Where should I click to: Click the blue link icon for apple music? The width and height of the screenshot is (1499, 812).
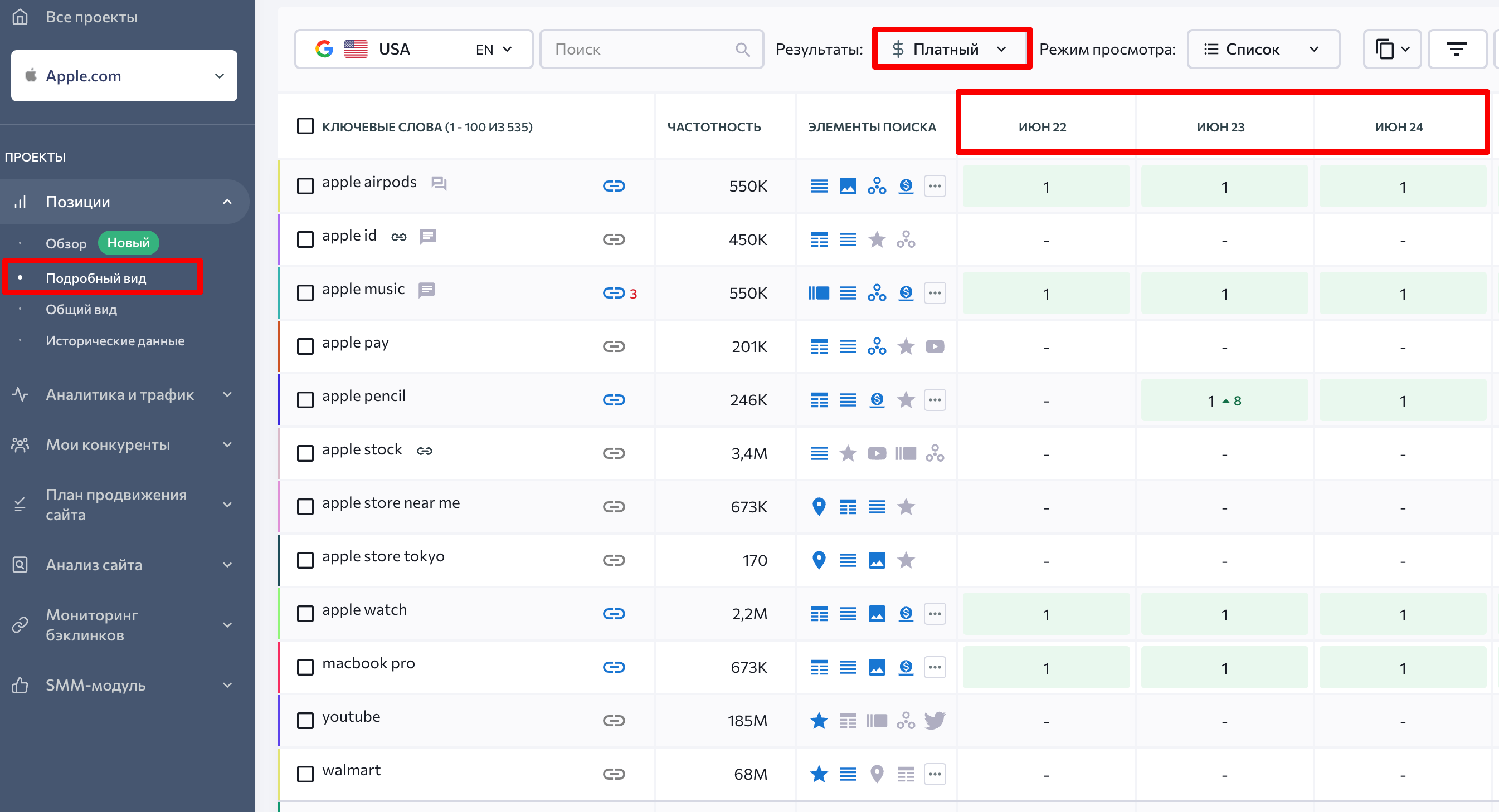(x=614, y=293)
